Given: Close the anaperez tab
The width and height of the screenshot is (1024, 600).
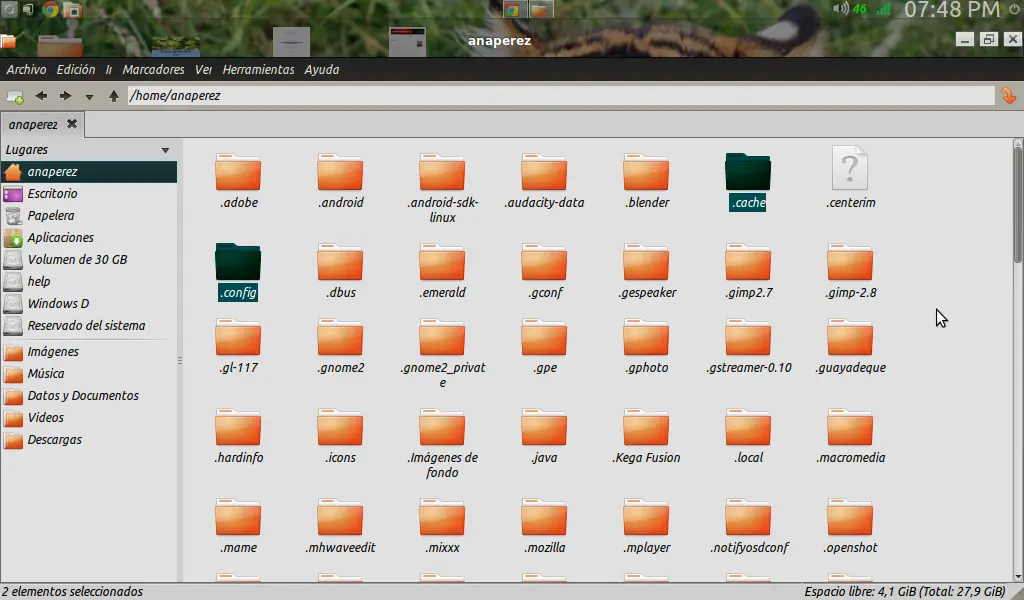Looking at the screenshot, I should coord(72,123).
